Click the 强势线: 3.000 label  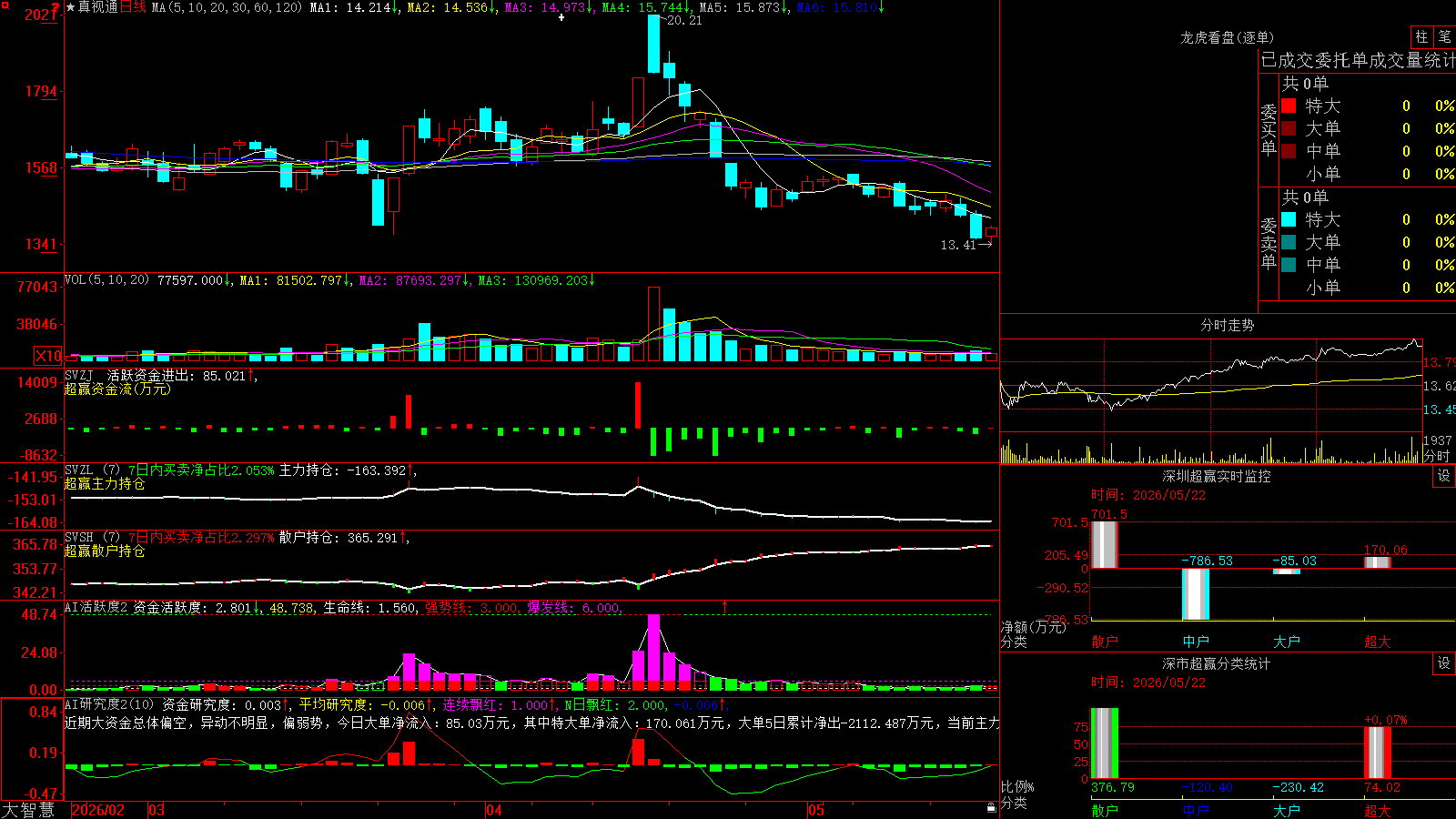click(x=471, y=607)
